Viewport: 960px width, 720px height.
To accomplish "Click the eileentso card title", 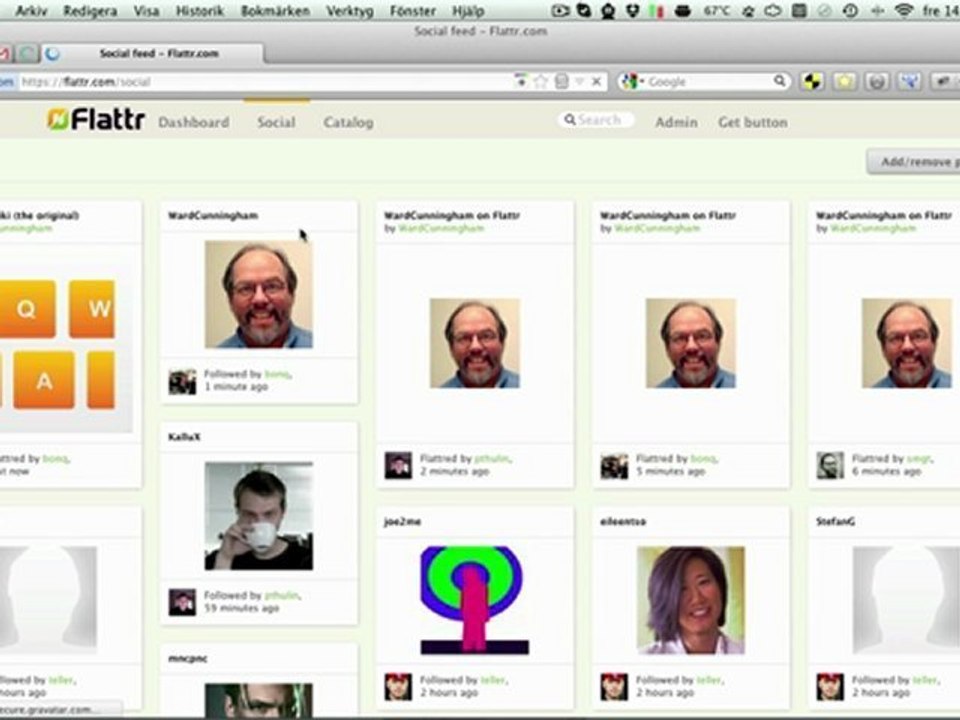I will [x=623, y=522].
